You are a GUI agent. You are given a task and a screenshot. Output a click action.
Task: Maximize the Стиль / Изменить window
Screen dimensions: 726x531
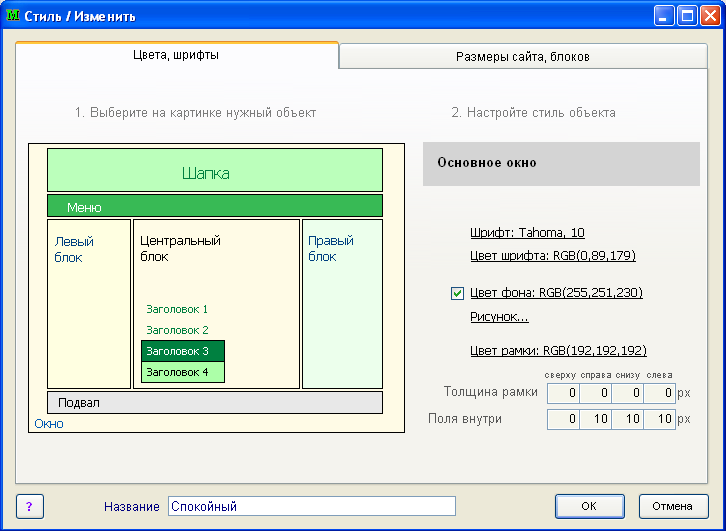tap(687, 16)
